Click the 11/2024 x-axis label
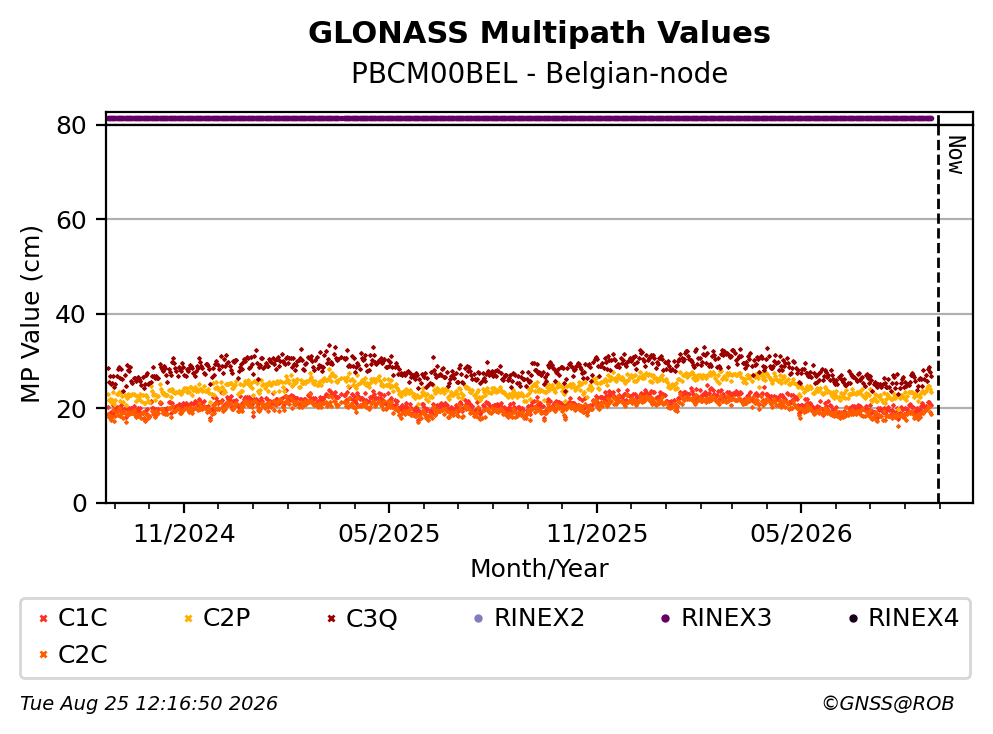This screenshot has width=993, height=734. pos(184,534)
